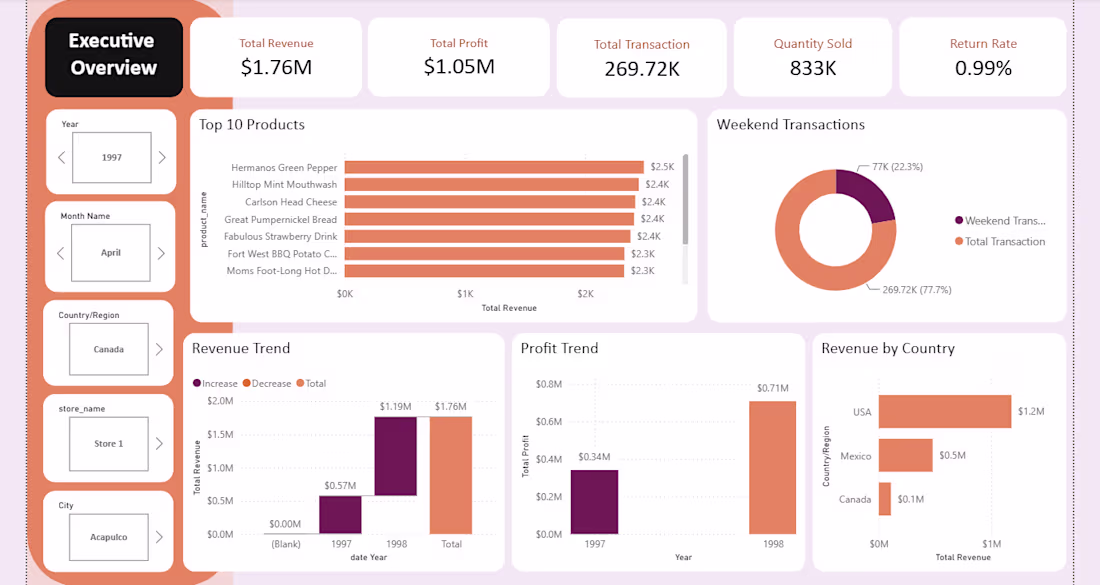The width and height of the screenshot is (1100, 585).
Task: Click the Executive Overview title block
Action: point(114,57)
